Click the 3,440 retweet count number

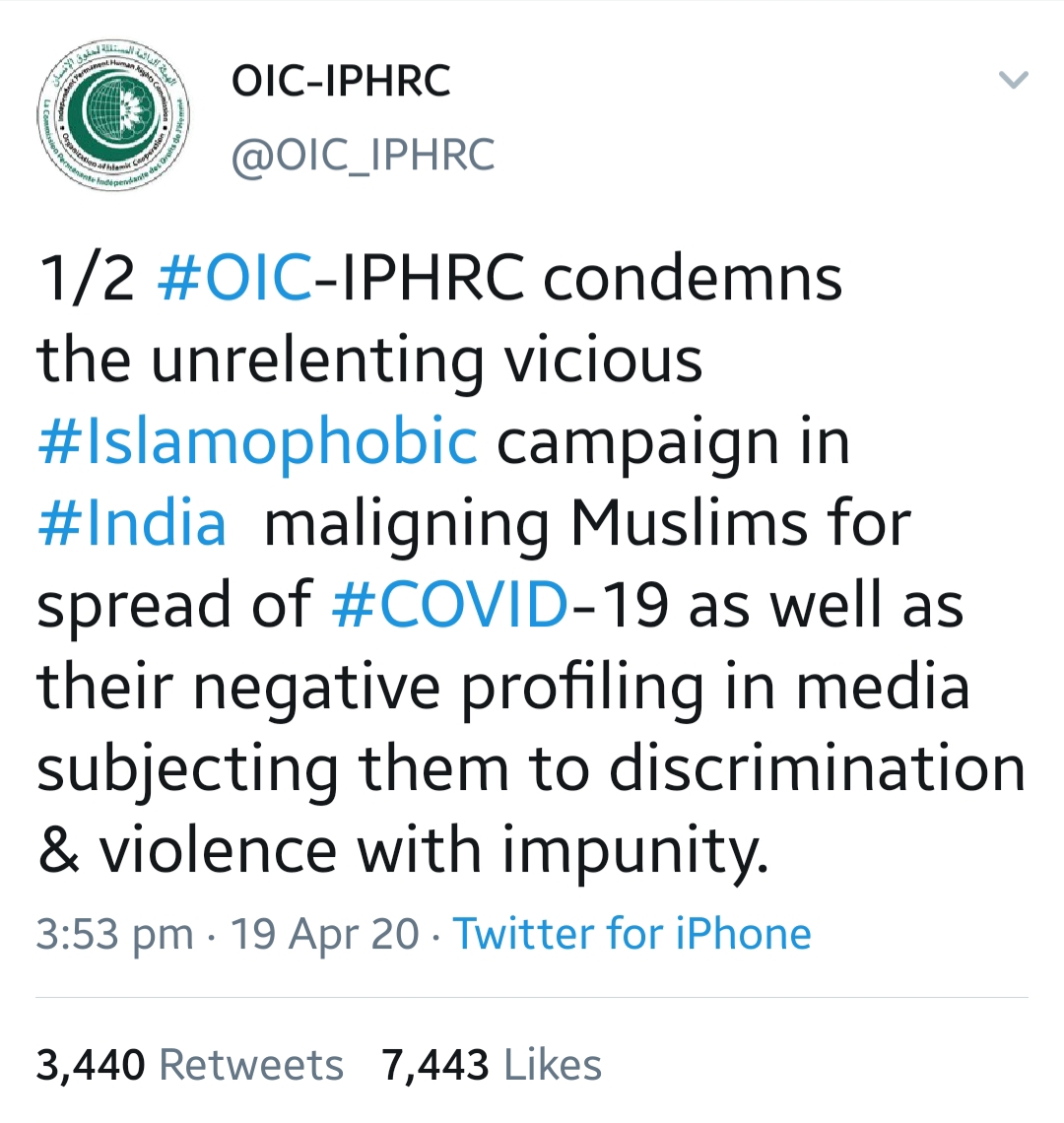(91, 1065)
